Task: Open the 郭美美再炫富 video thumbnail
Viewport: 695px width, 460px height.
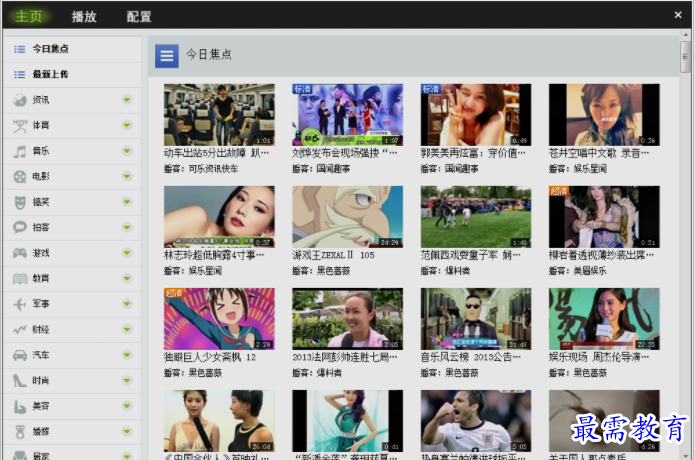Action: (476, 115)
